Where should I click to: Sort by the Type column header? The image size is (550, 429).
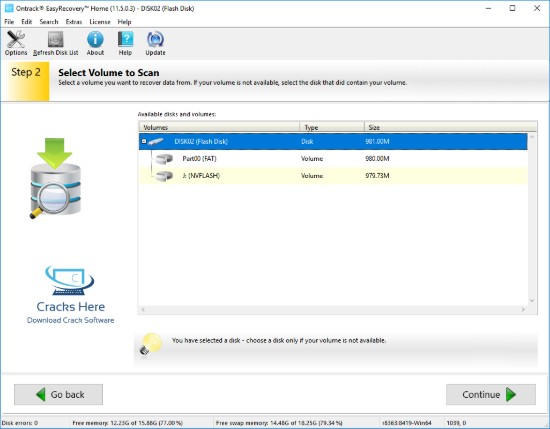332,127
